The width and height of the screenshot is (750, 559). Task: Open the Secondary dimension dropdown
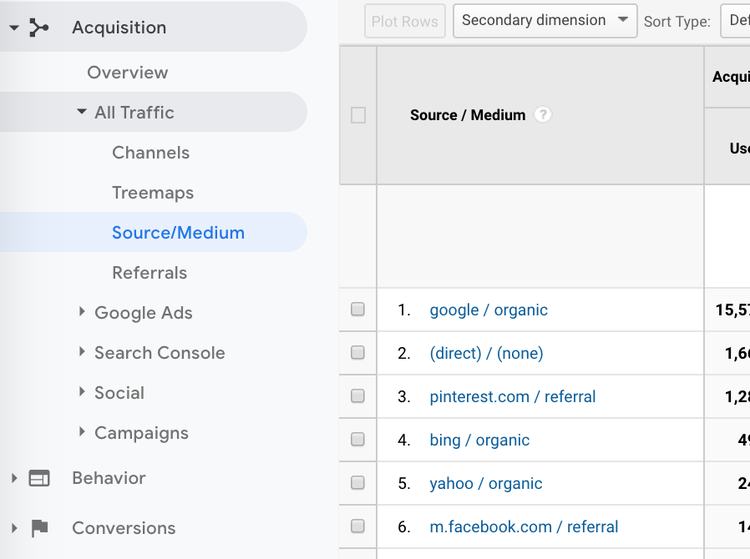coord(545,21)
